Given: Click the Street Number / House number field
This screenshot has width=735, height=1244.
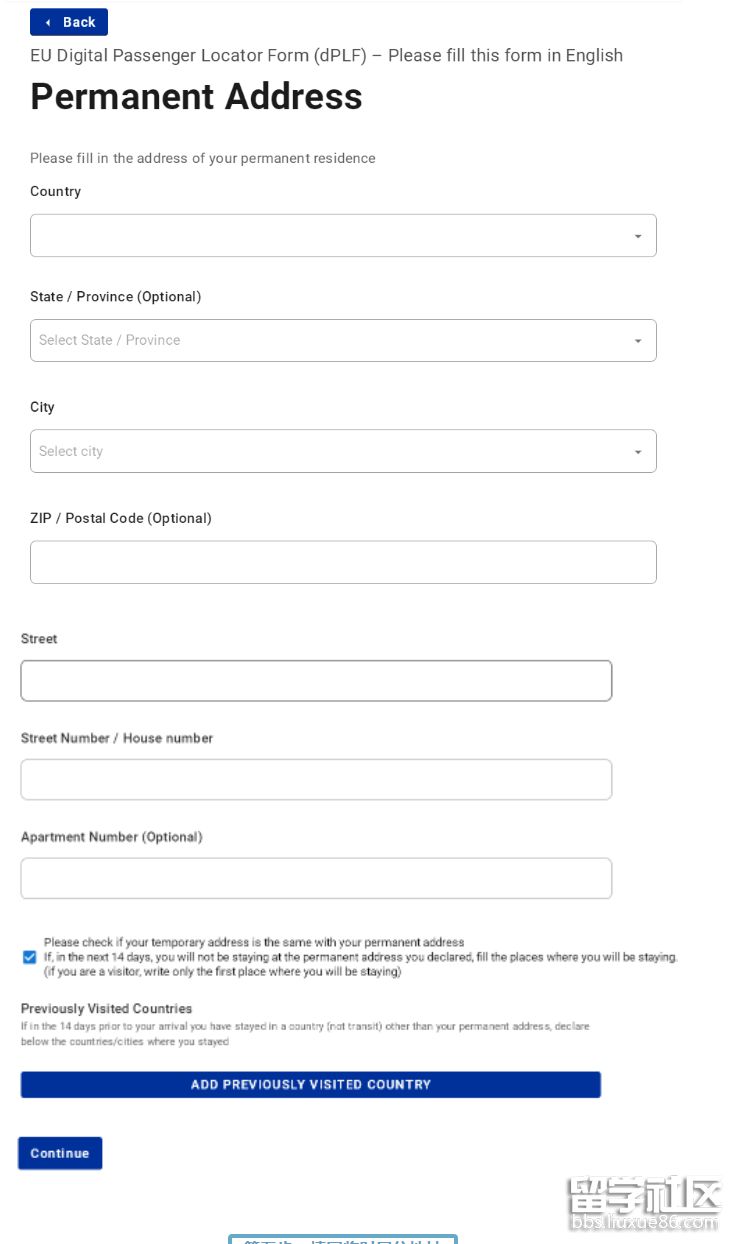Looking at the screenshot, I should (x=316, y=780).
